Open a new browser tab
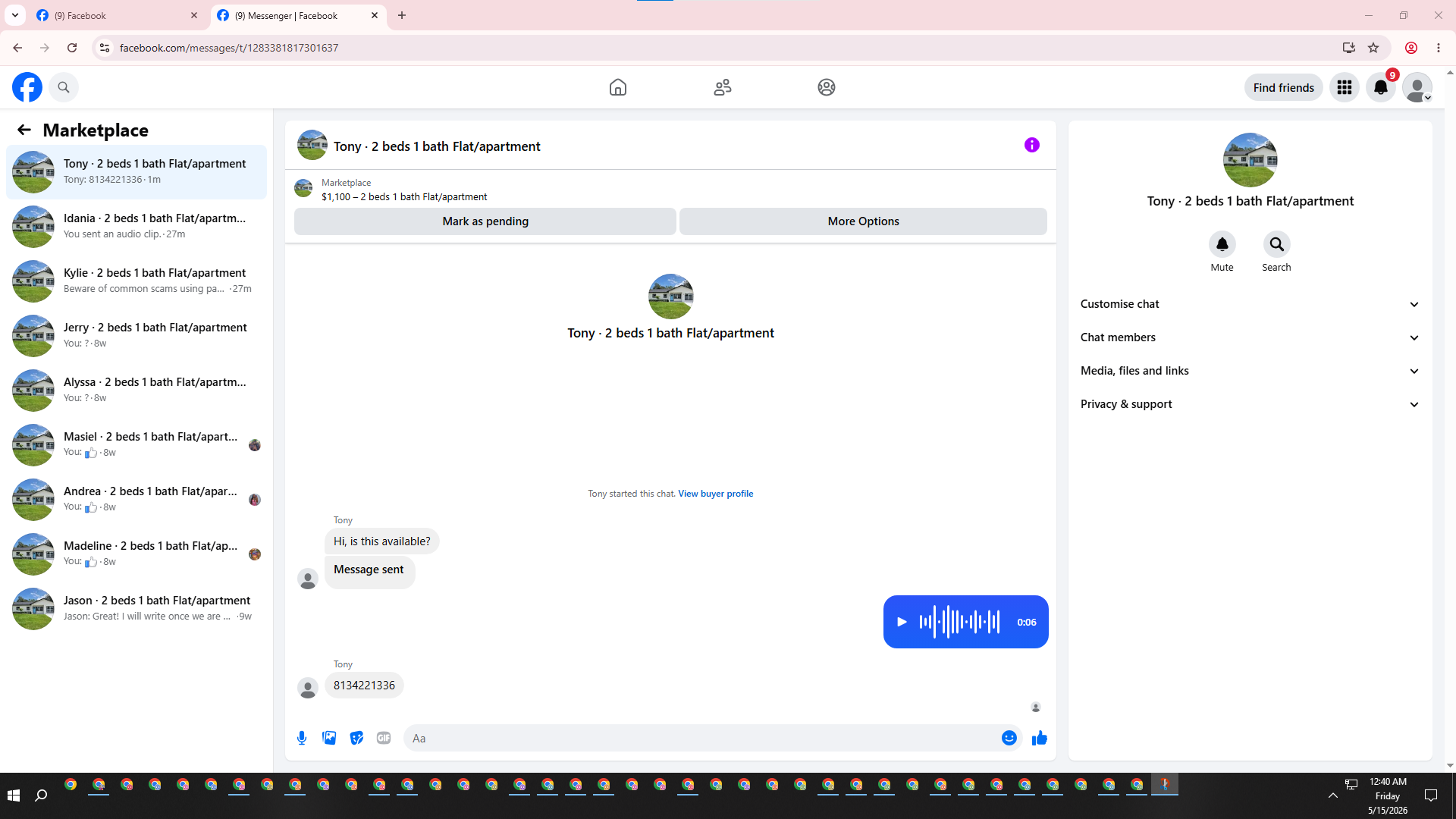1456x819 pixels. pos(402,15)
